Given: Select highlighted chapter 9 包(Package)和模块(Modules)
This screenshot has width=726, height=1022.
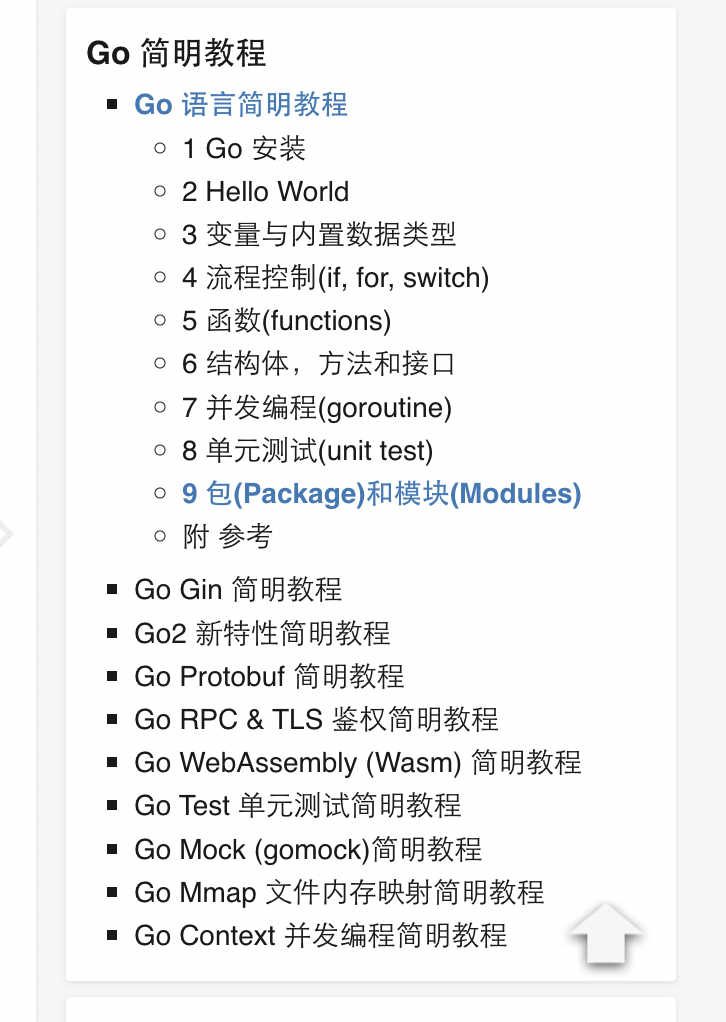Looking at the screenshot, I should 381,494.
